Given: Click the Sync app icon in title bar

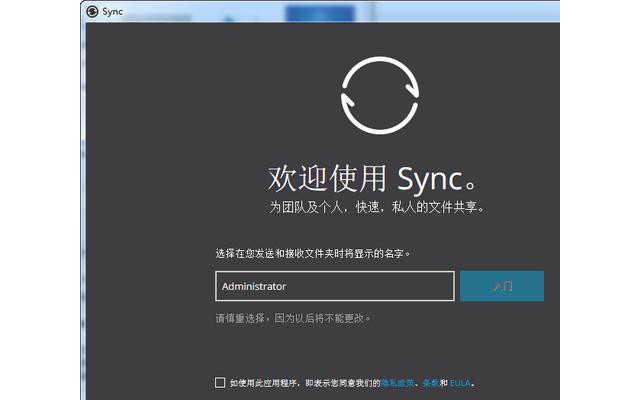Looking at the screenshot, I should tap(92, 11).
